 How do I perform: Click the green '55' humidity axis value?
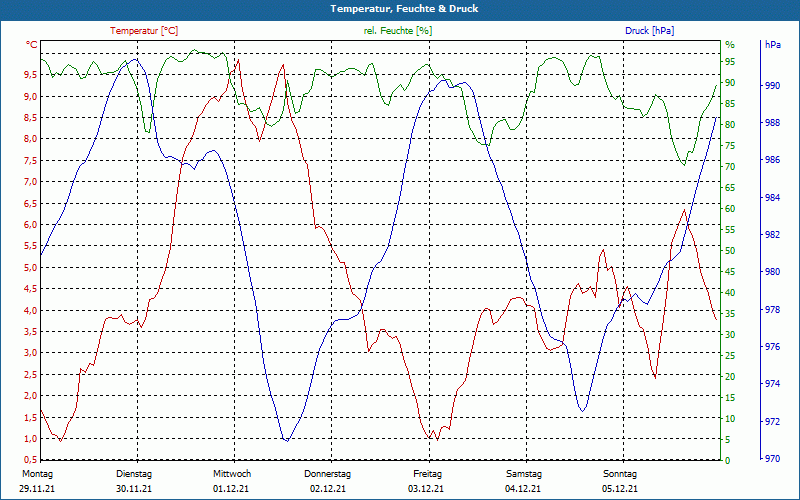pyautogui.click(x=730, y=230)
